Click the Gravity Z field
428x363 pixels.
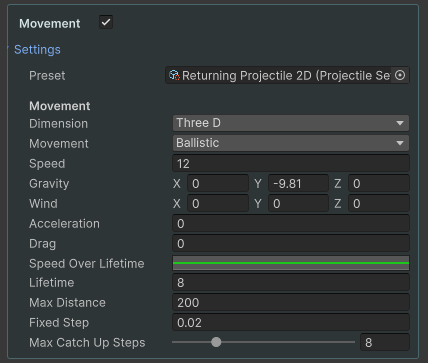point(379,184)
